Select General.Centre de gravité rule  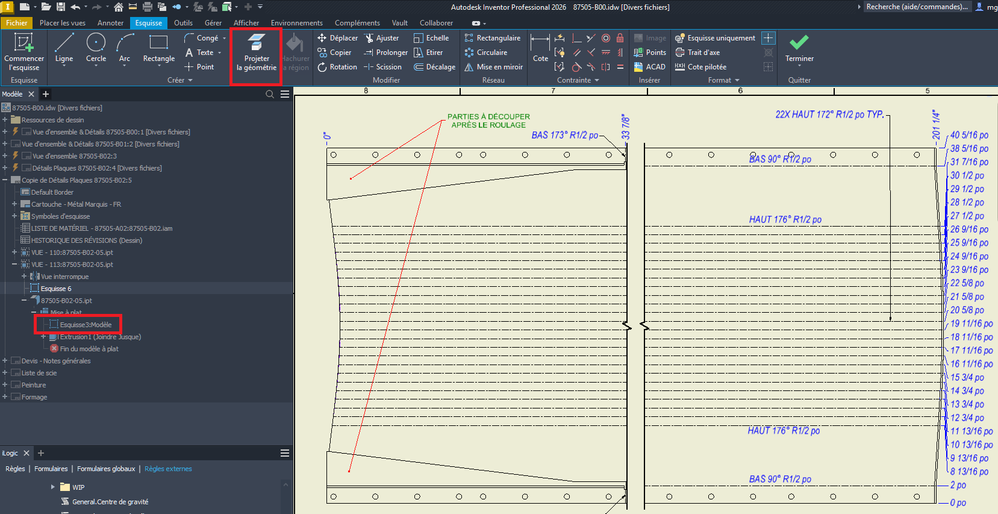pyautogui.click(x=105, y=502)
